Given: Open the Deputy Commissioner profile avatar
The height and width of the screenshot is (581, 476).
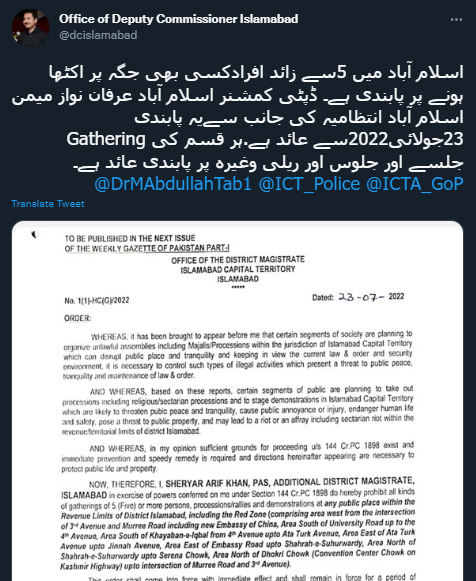Looking at the screenshot, I should pos(30,27).
